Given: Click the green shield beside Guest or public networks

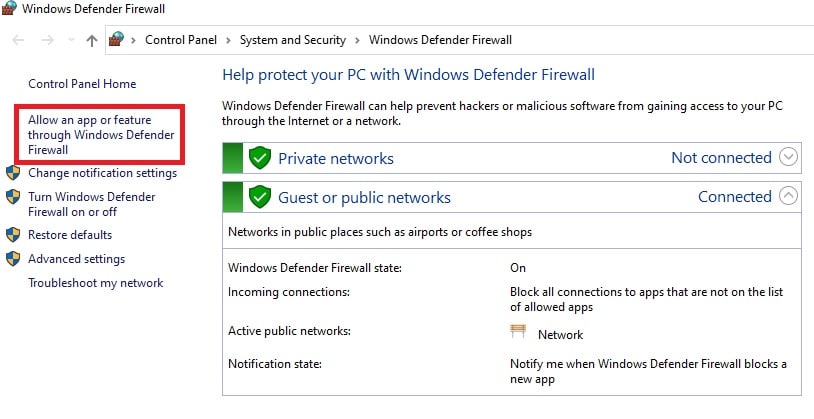Looking at the screenshot, I should pos(260,197).
